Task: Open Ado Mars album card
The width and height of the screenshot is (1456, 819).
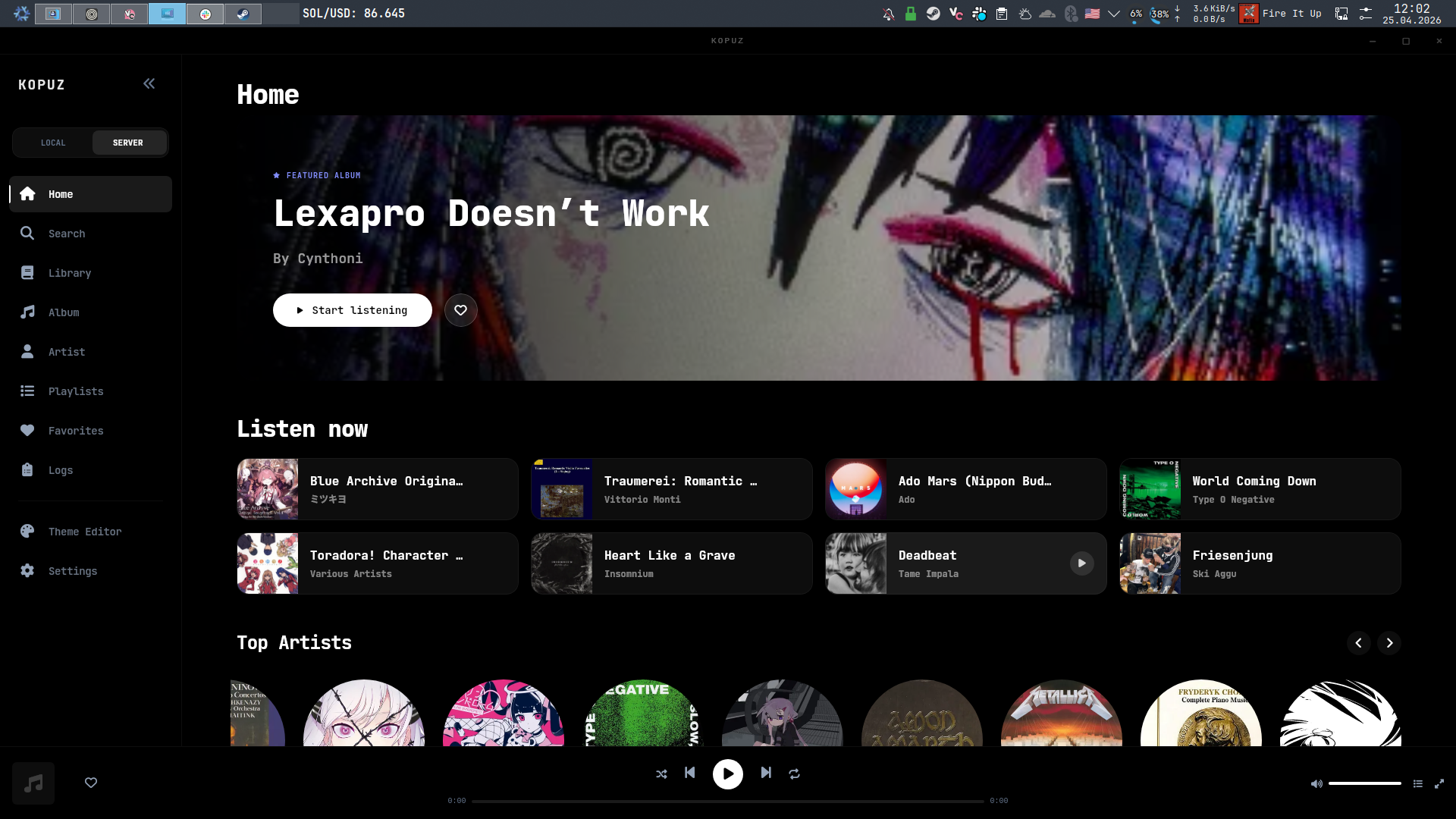Action: [x=966, y=489]
